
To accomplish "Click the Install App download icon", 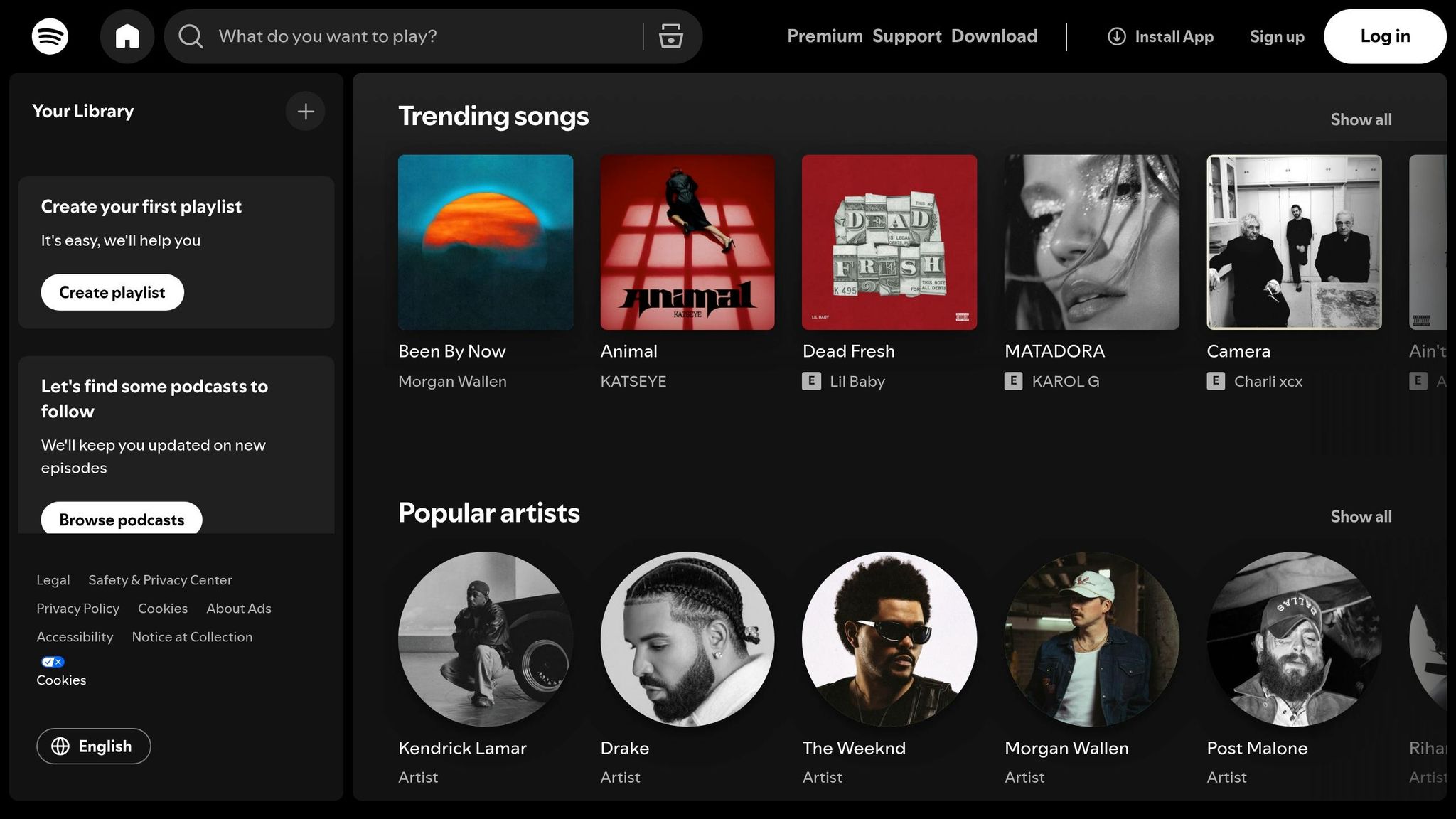I will coord(1117,36).
